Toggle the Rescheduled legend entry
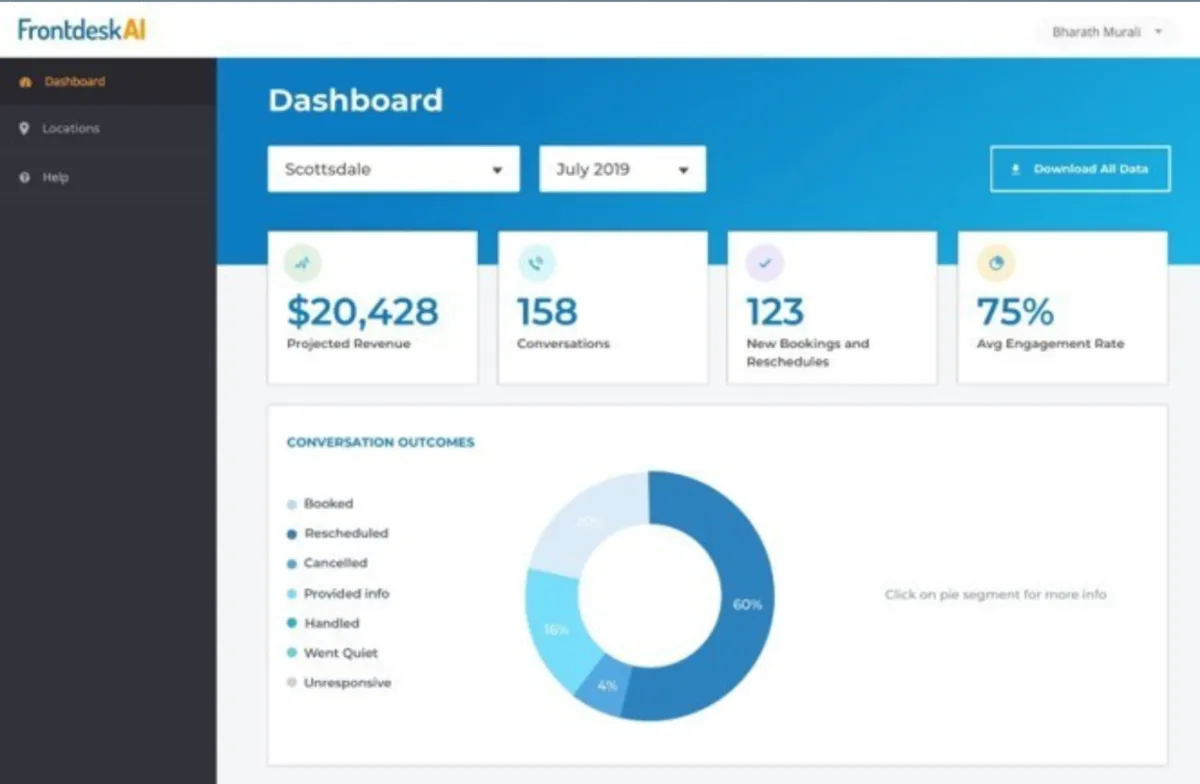This screenshot has width=1200, height=784. [338, 534]
